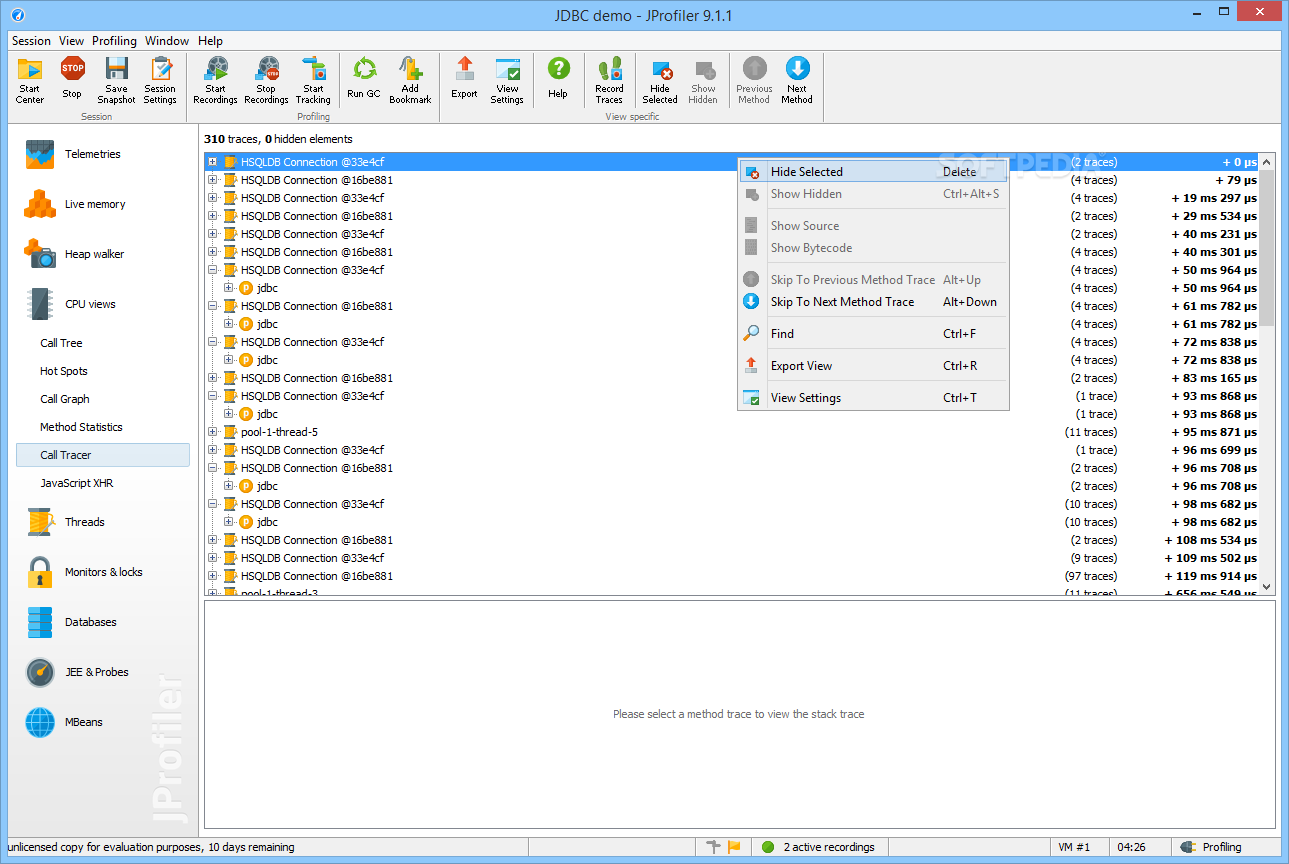Click the trace list vertical scrollbar thumb
Screen dimensions: 1289x864
coord(1267,247)
